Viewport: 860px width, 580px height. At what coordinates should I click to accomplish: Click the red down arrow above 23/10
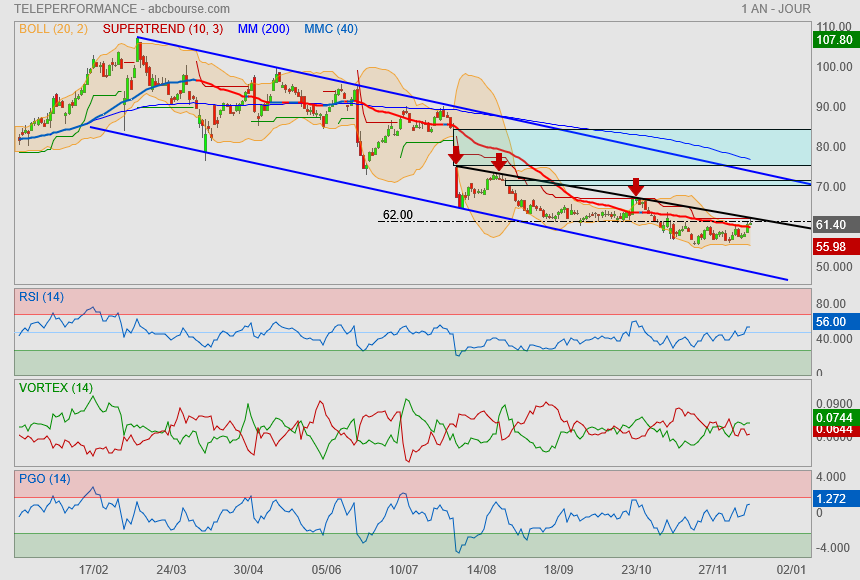635,187
